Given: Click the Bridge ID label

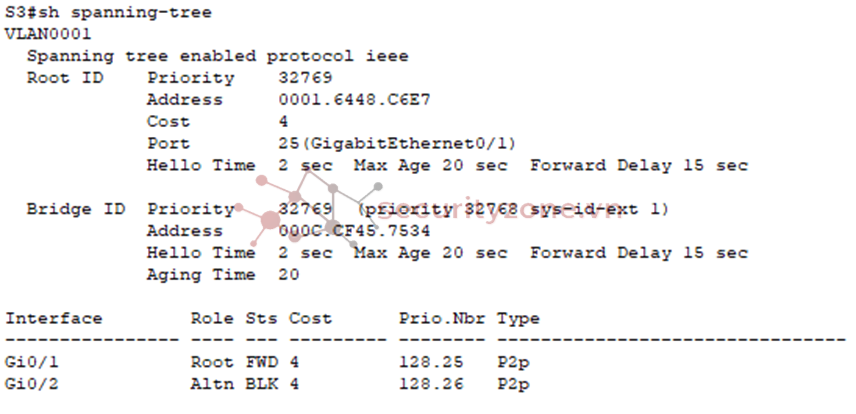Looking at the screenshot, I should (x=76, y=209).
